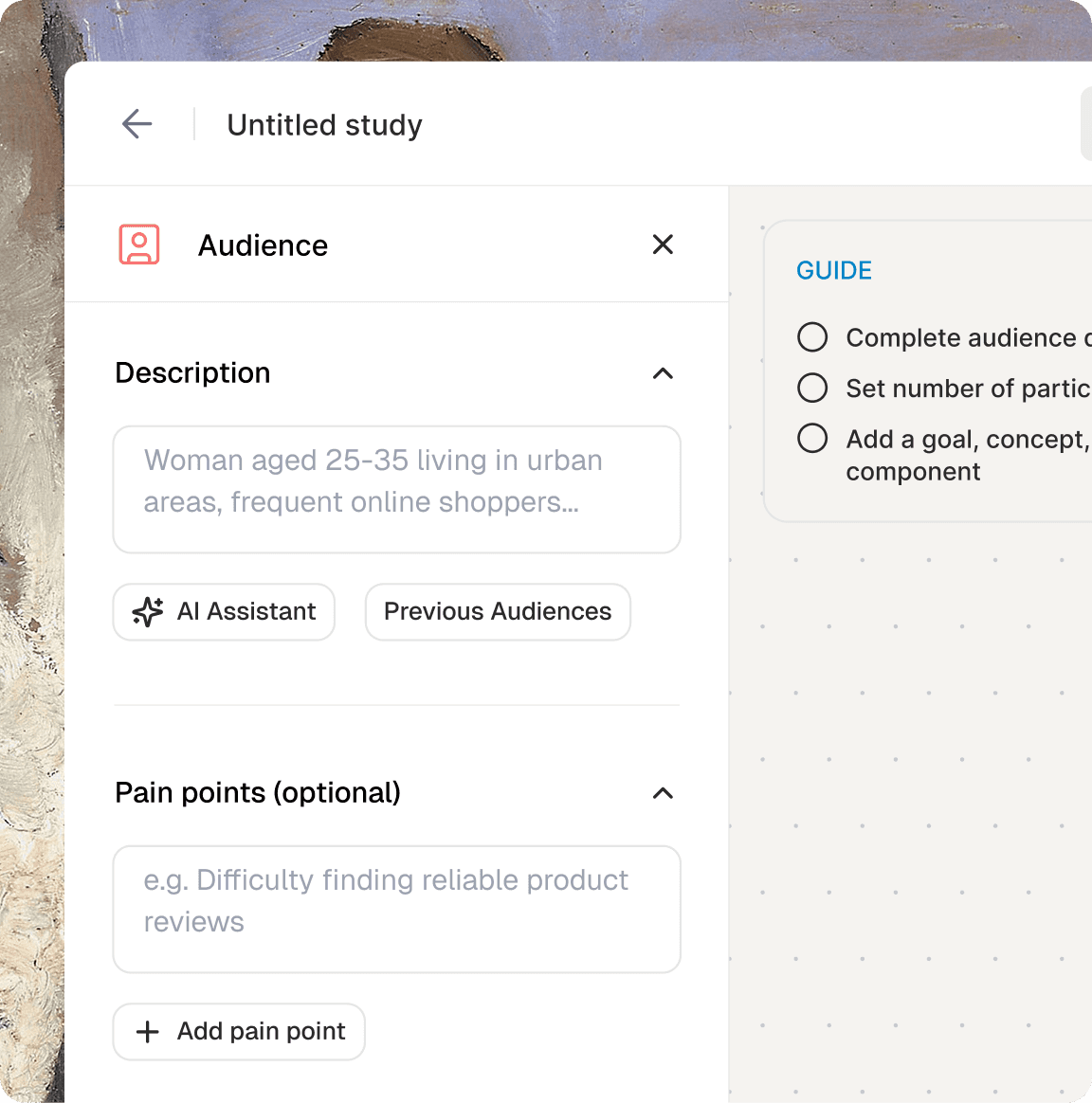
Task: Add a new pain point
Action: [239, 1032]
